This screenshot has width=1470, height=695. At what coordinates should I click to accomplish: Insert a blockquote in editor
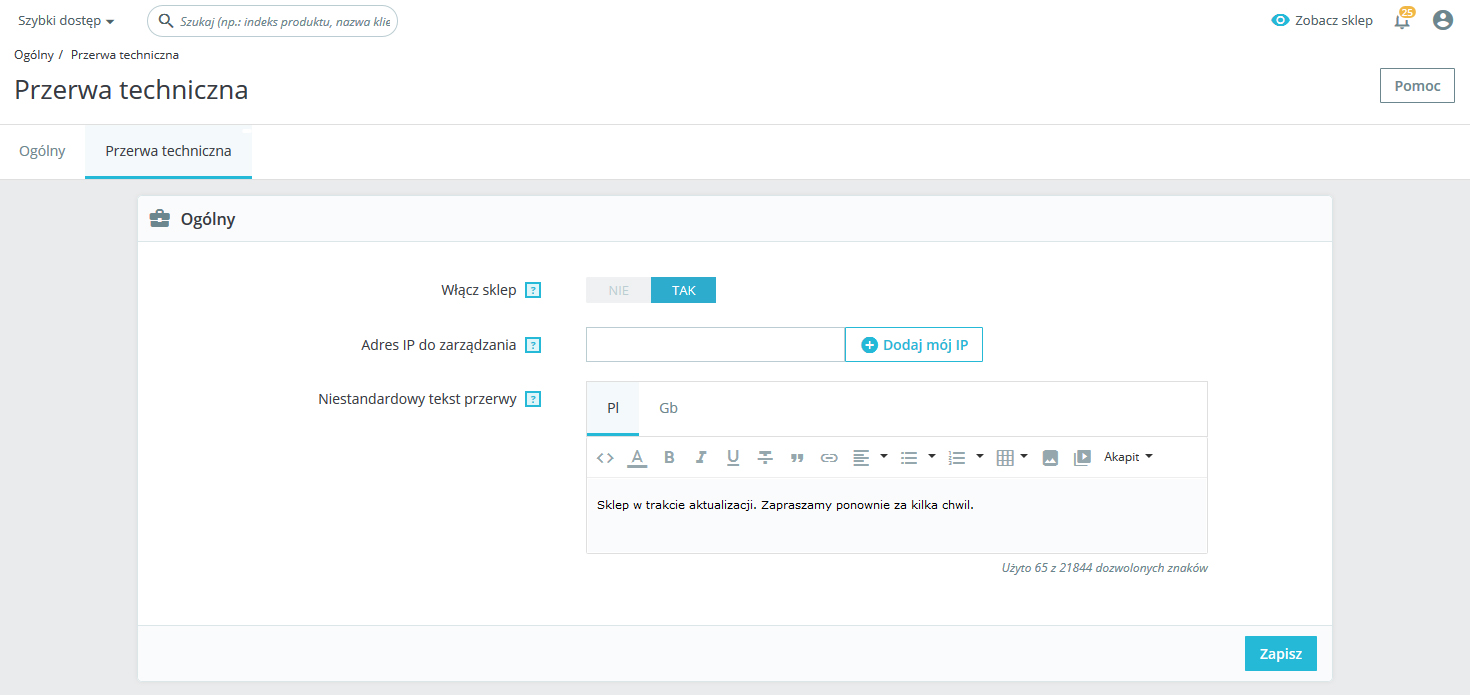tap(797, 458)
